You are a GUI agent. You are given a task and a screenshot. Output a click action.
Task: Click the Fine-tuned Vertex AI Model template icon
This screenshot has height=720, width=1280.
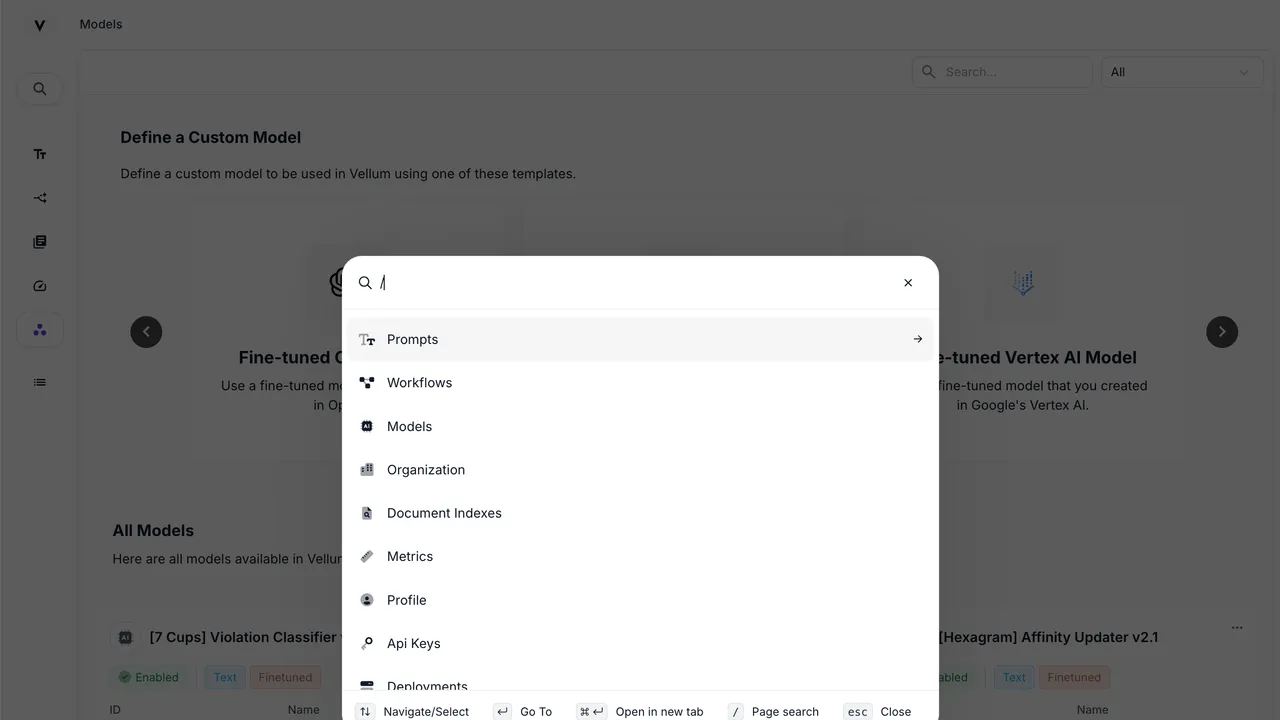coord(1022,283)
